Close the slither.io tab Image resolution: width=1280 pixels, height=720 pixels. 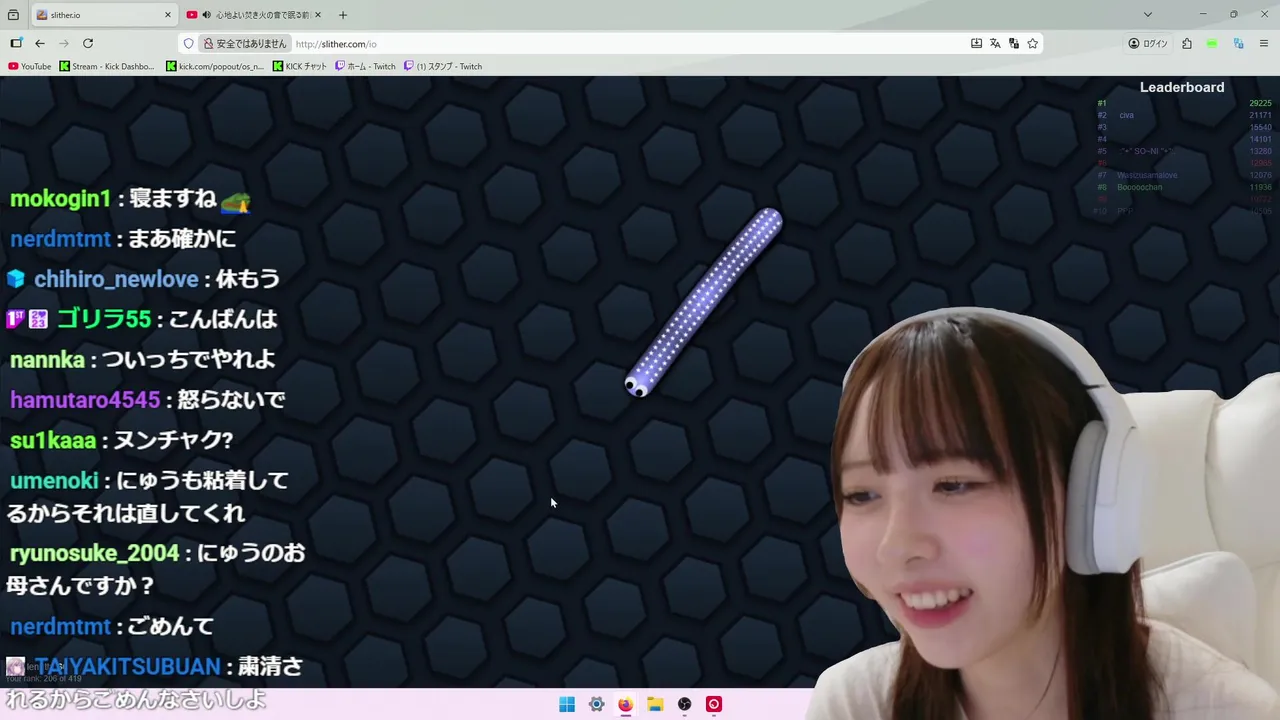point(167,15)
